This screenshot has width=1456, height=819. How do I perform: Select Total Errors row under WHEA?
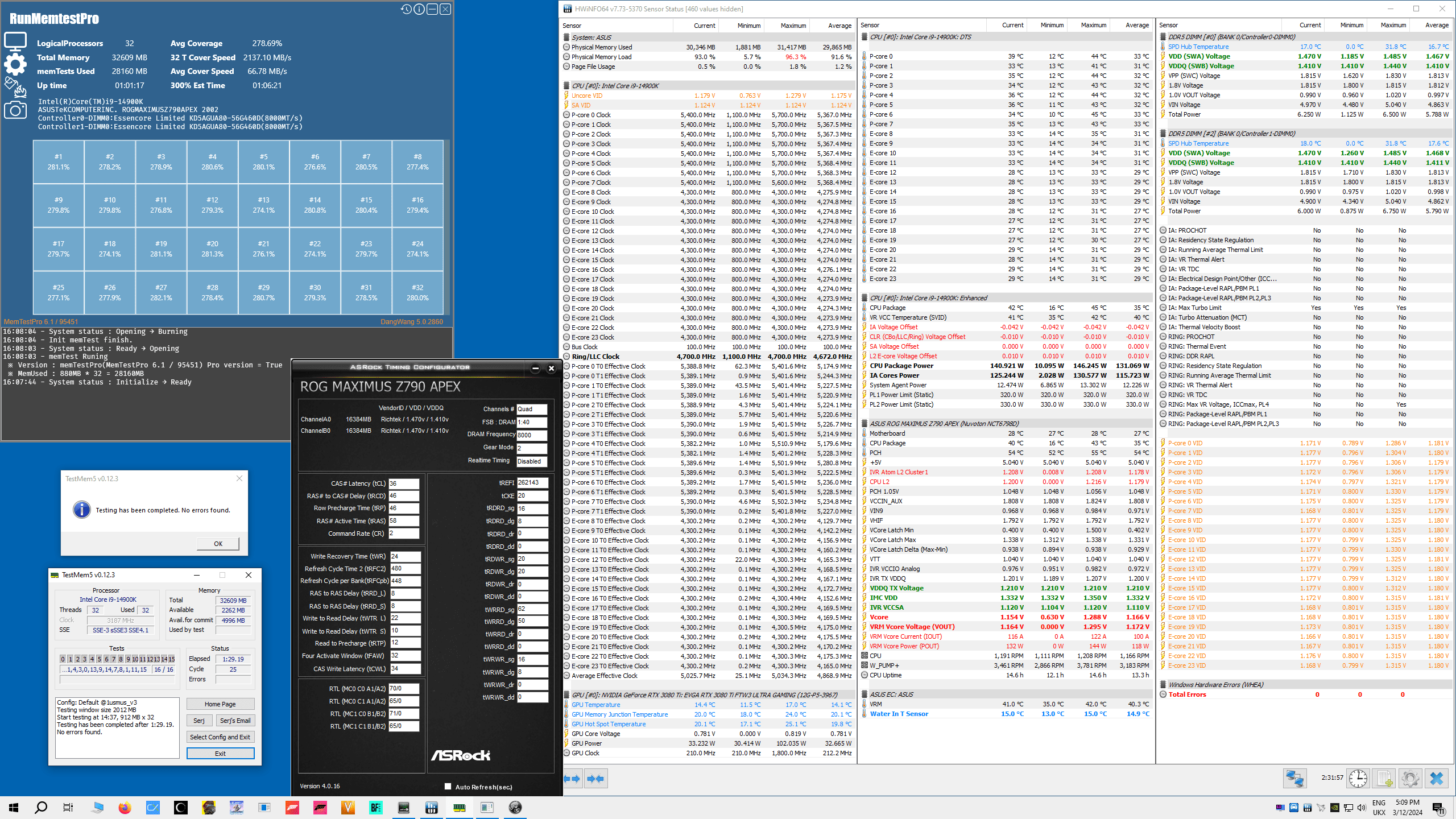(1304, 694)
